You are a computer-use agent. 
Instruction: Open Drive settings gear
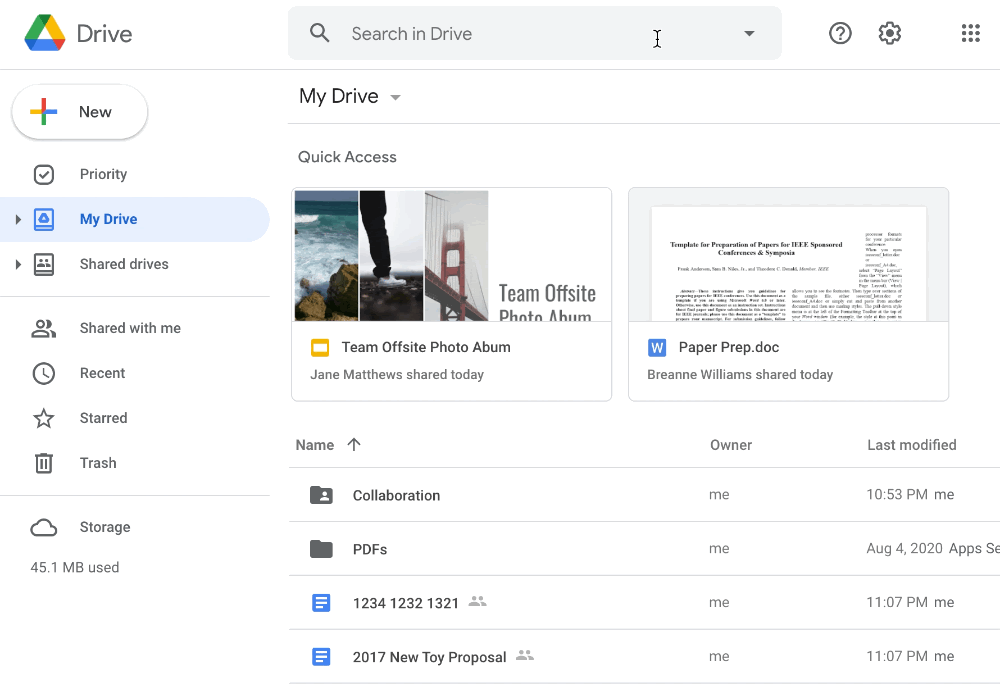pos(889,33)
